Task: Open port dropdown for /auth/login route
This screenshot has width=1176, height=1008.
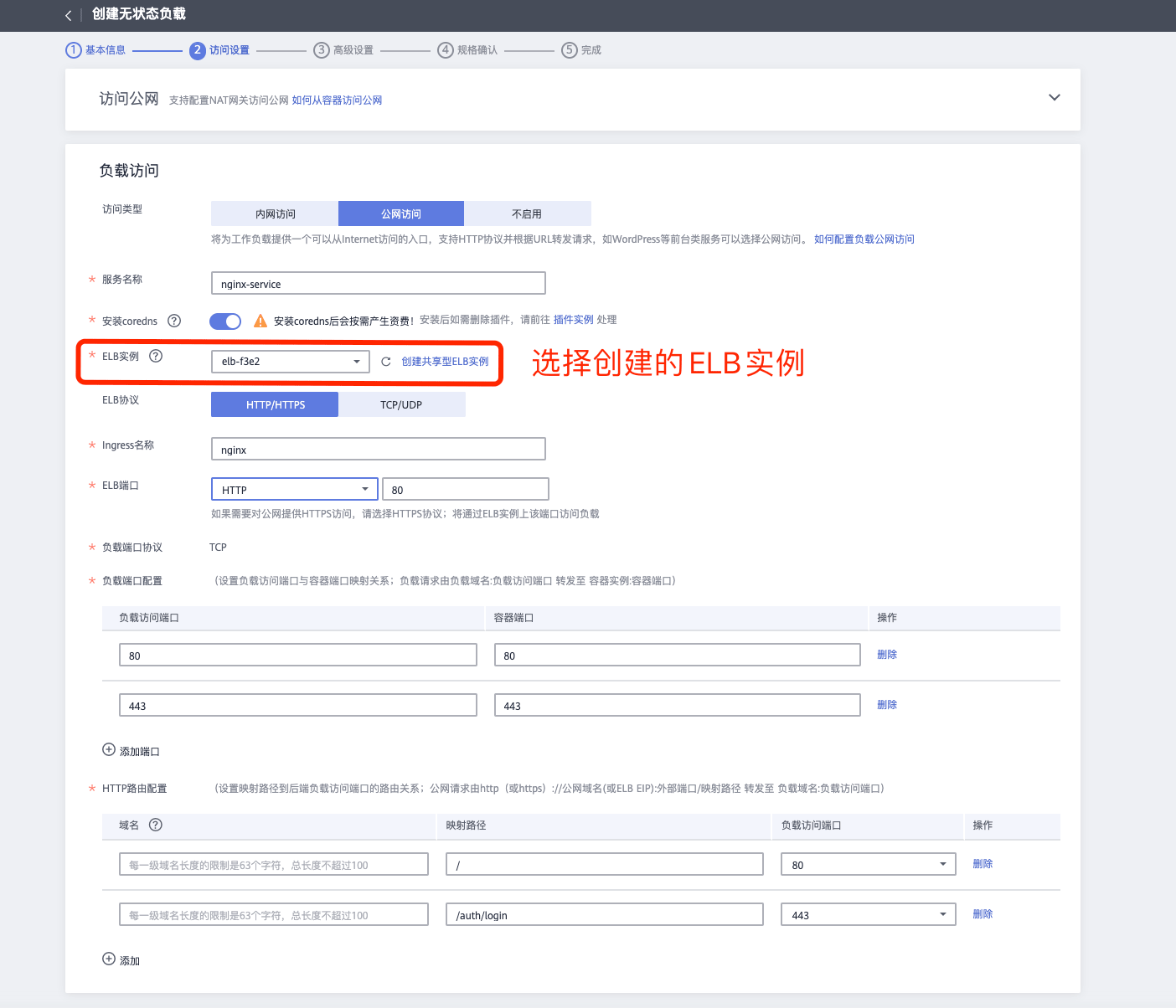Action: coord(868,915)
